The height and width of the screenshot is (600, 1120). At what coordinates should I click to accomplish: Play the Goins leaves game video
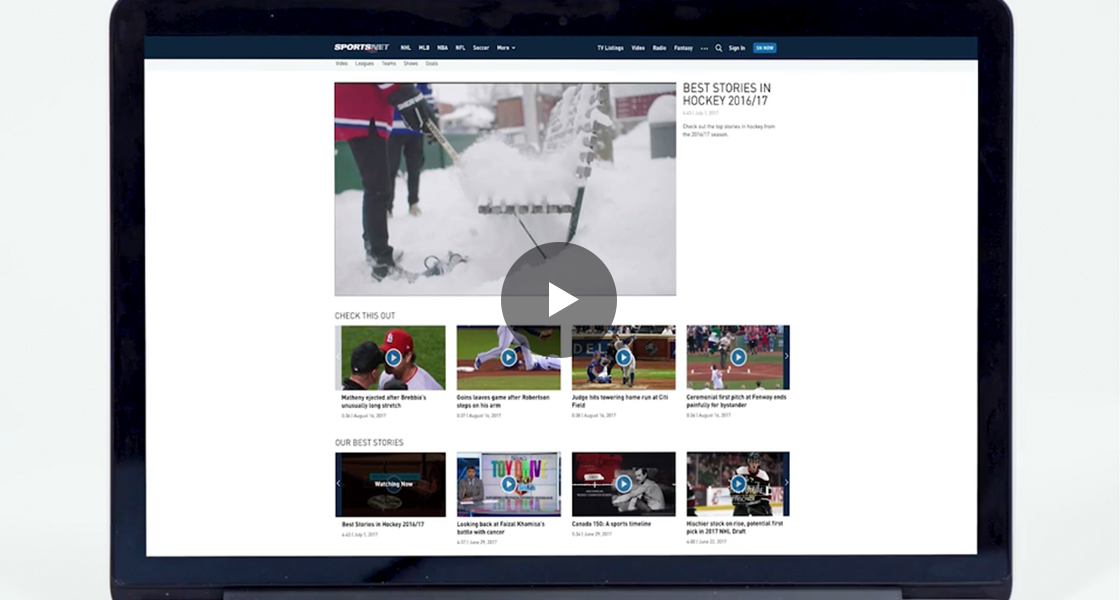(508, 357)
